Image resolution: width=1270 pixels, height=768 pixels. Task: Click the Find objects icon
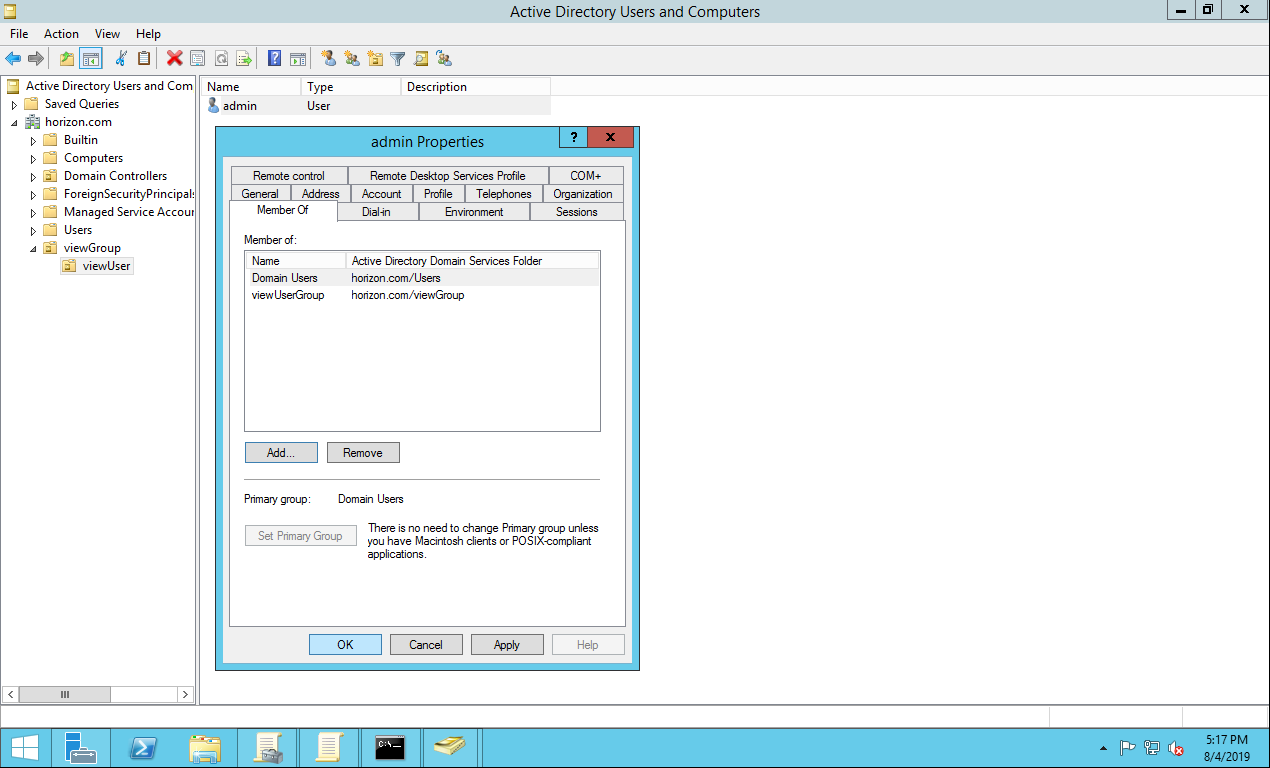click(421, 59)
